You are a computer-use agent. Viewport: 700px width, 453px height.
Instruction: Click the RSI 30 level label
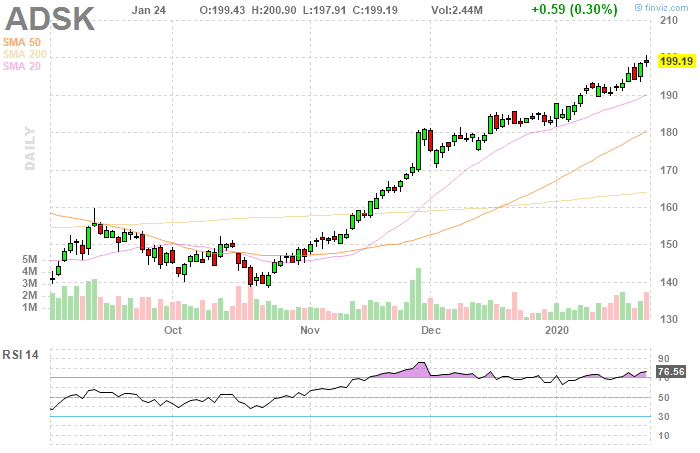tap(664, 417)
